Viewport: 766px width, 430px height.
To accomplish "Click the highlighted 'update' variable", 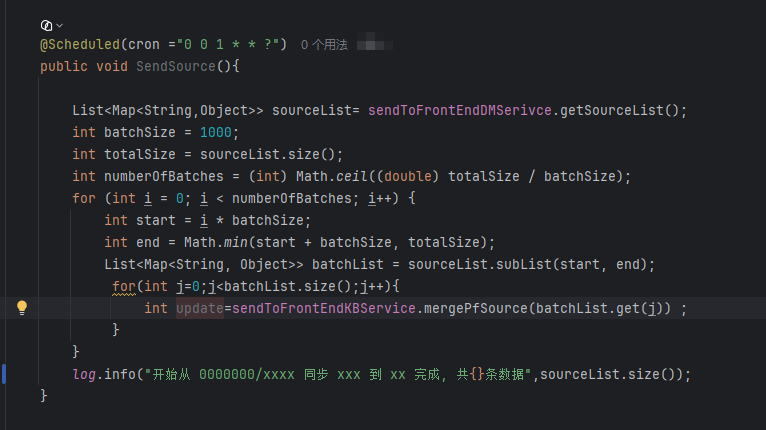I will (x=200, y=308).
